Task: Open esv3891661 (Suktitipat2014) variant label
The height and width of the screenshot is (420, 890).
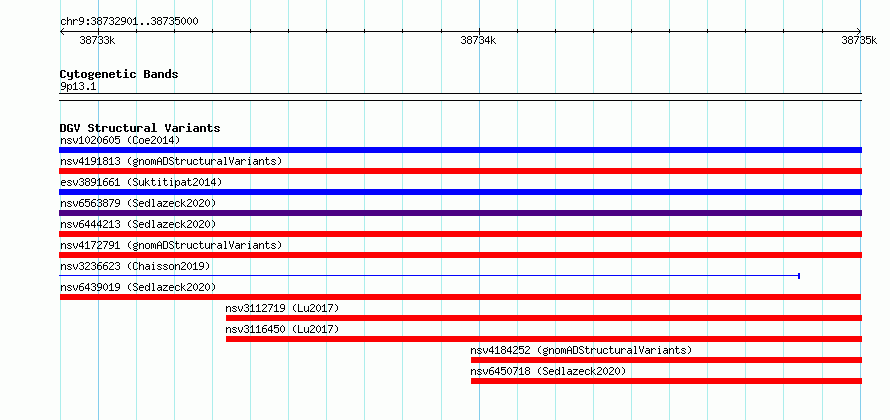Action: coord(141,182)
